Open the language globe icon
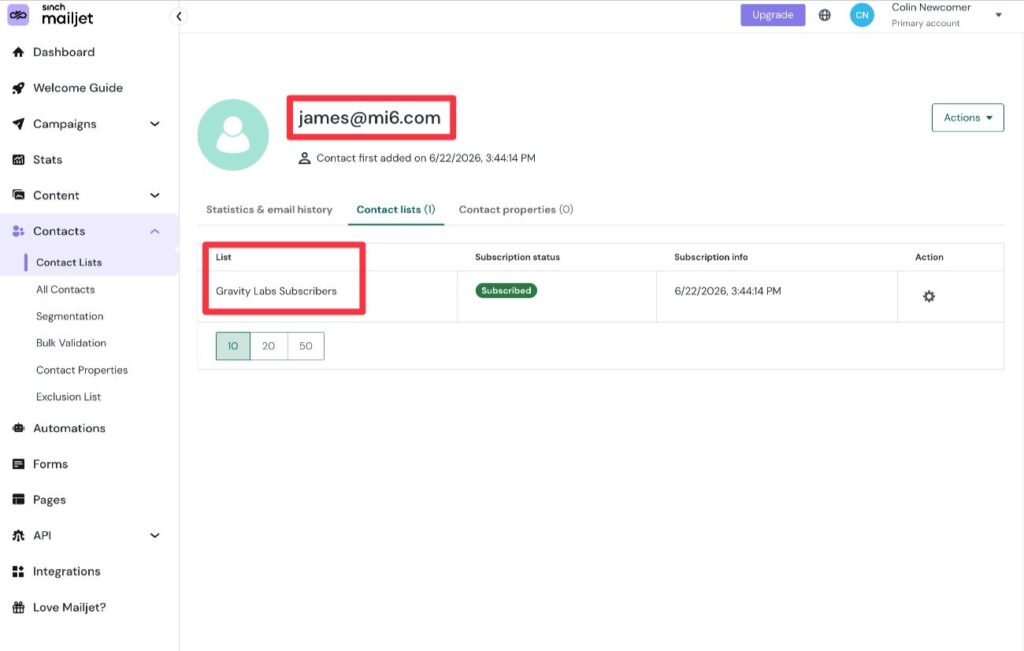 (x=825, y=15)
